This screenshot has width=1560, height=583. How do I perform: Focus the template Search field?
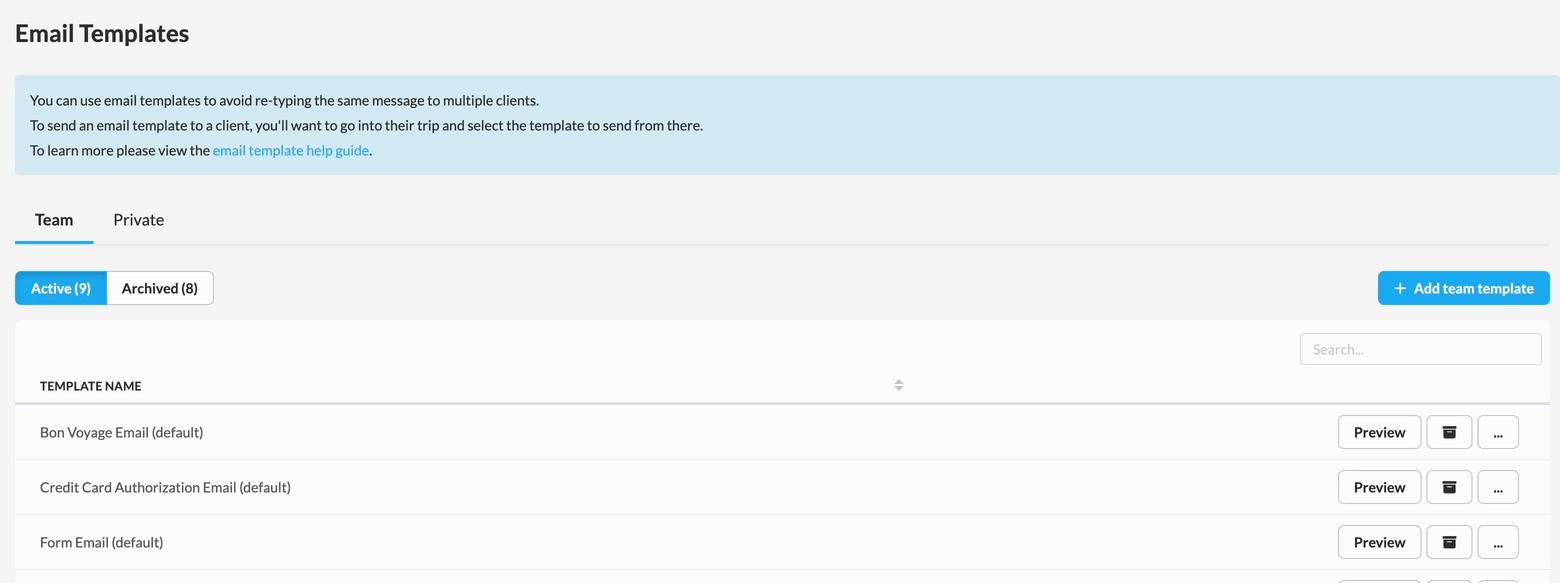pyautogui.click(x=1420, y=349)
